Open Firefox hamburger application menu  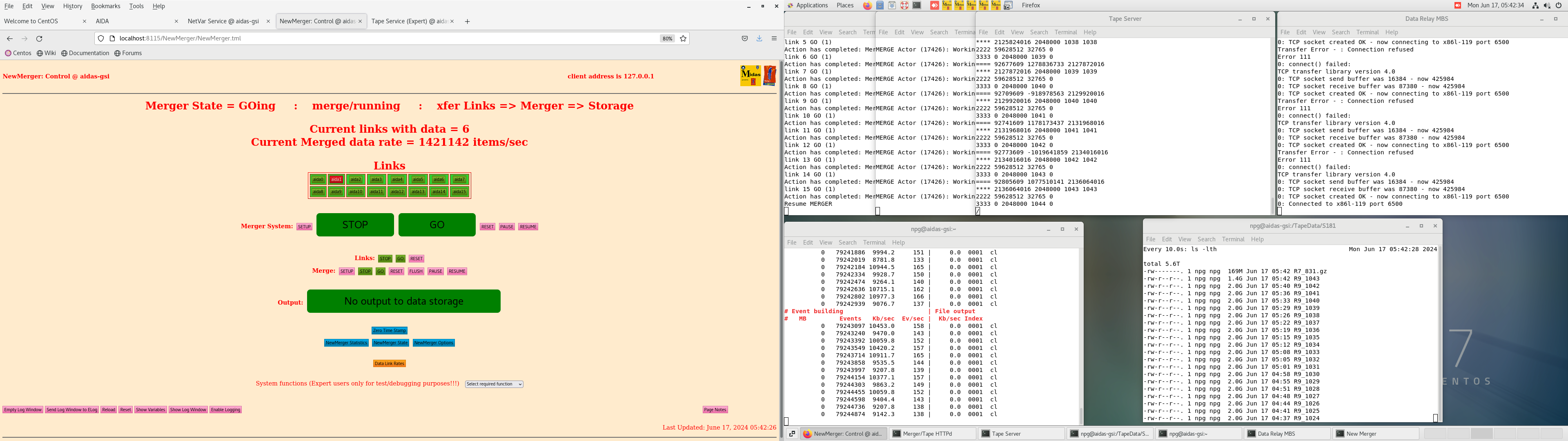coord(774,38)
